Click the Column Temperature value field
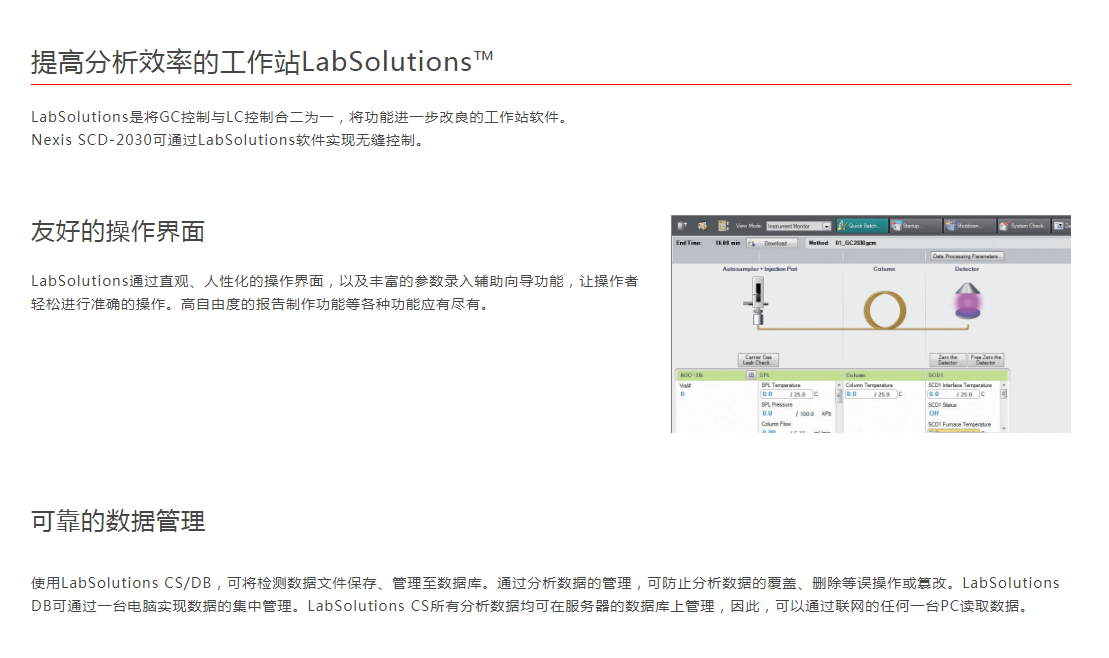The width and height of the screenshot is (1109, 658). click(x=871, y=394)
